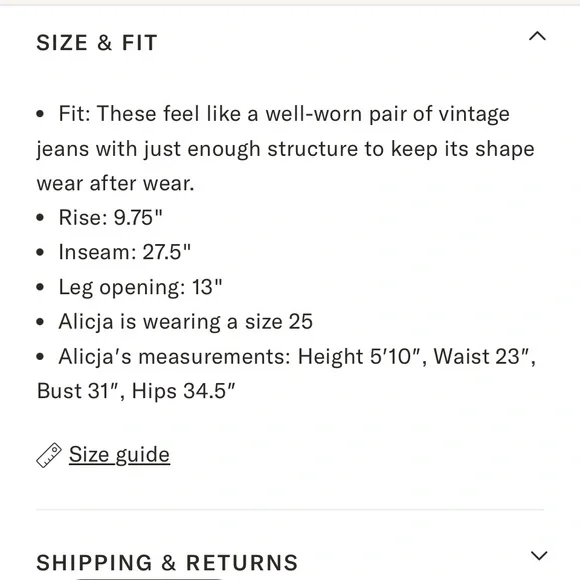The height and width of the screenshot is (580, 580).
Task: Select the SHIPPING & RETURNS heading
Action: 167,563
